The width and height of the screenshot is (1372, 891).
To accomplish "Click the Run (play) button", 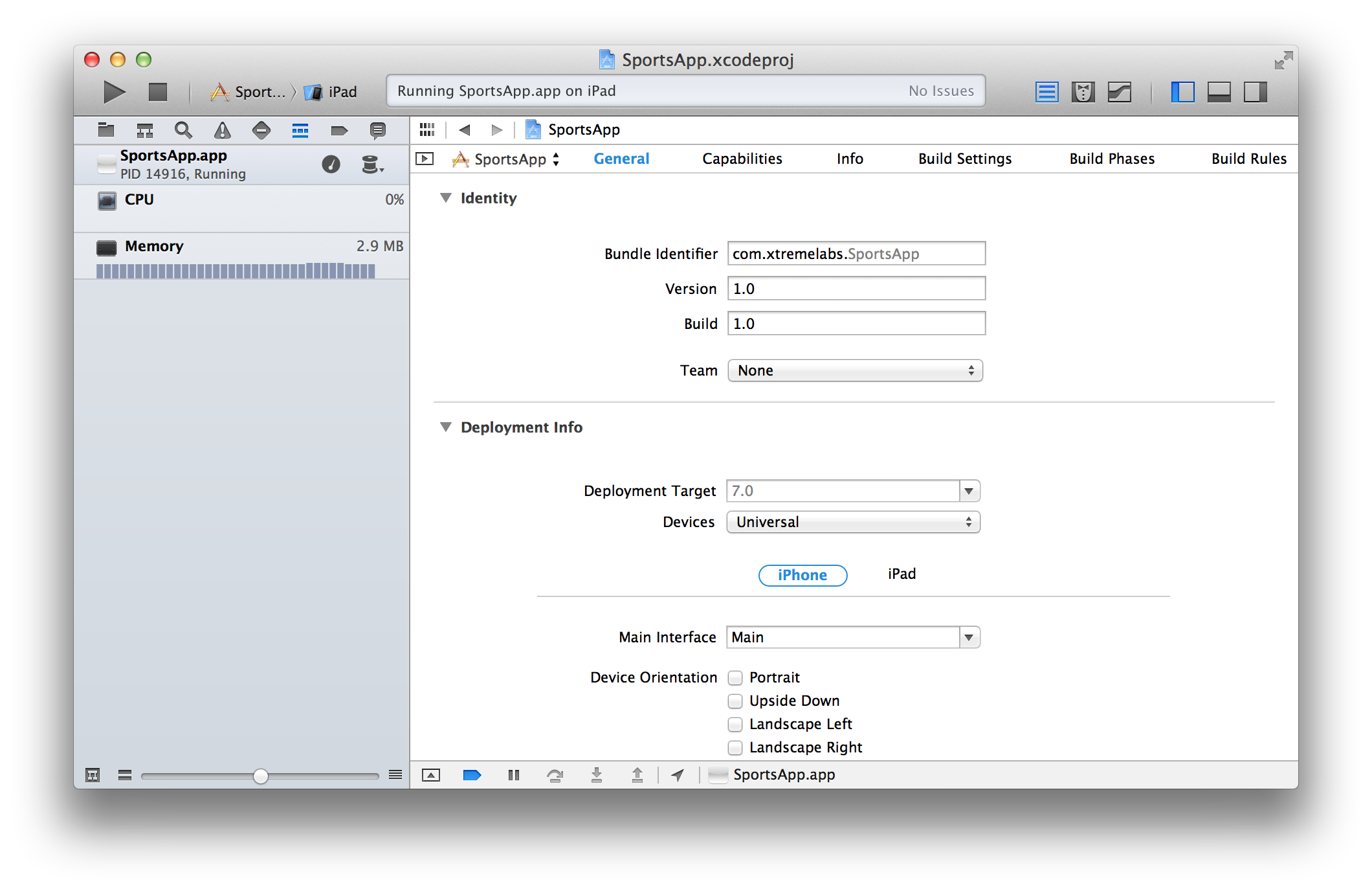I will [x=115, y=92].
